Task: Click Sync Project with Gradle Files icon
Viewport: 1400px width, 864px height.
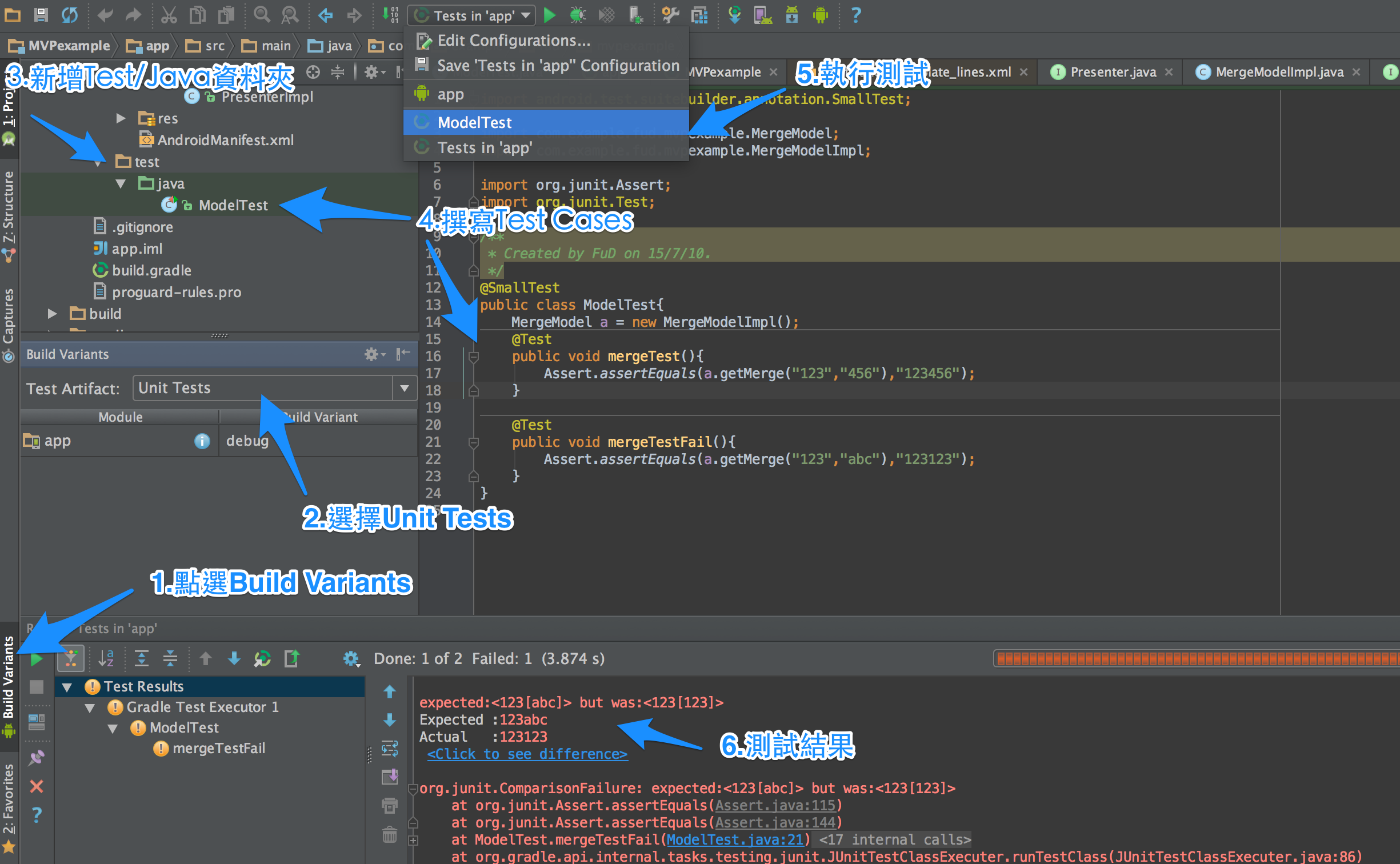Action: (734, 15)
